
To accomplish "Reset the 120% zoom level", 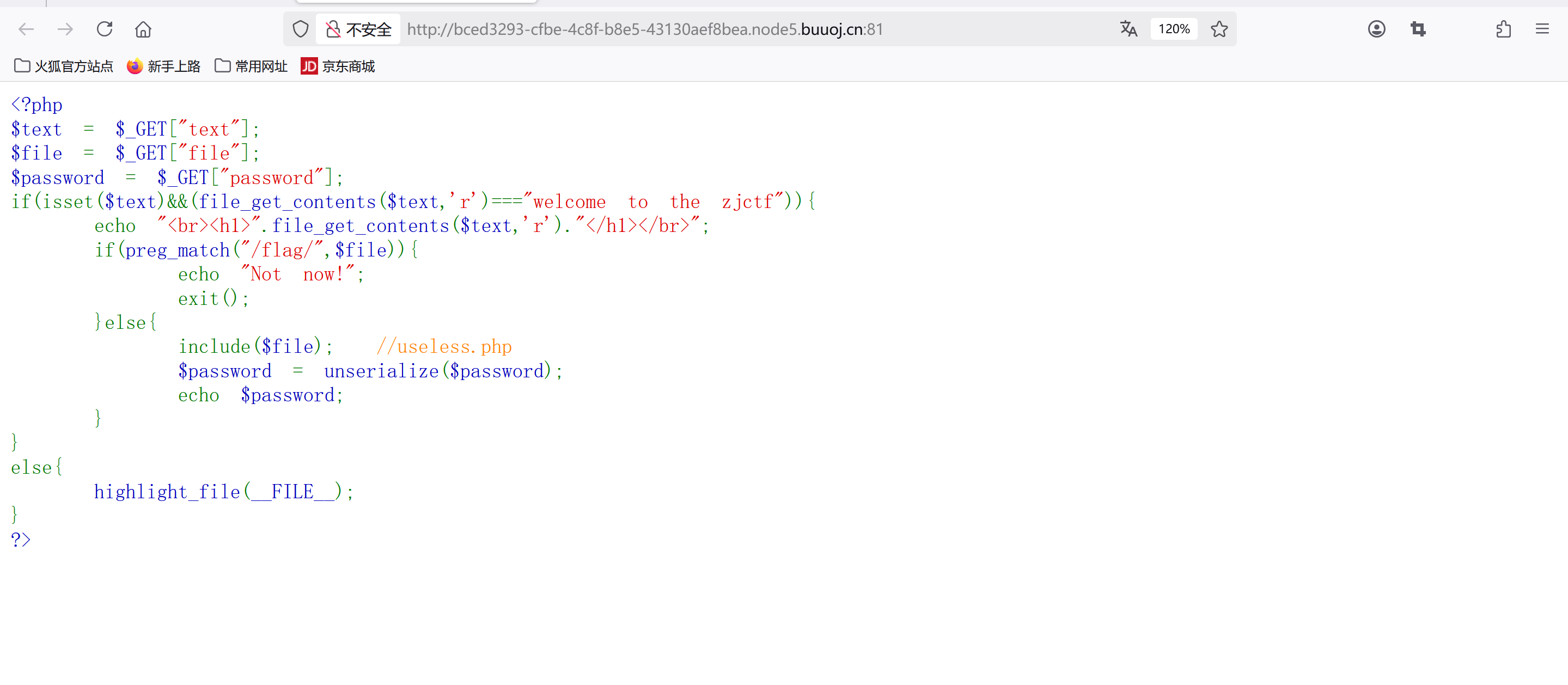I will [1174, 29].
